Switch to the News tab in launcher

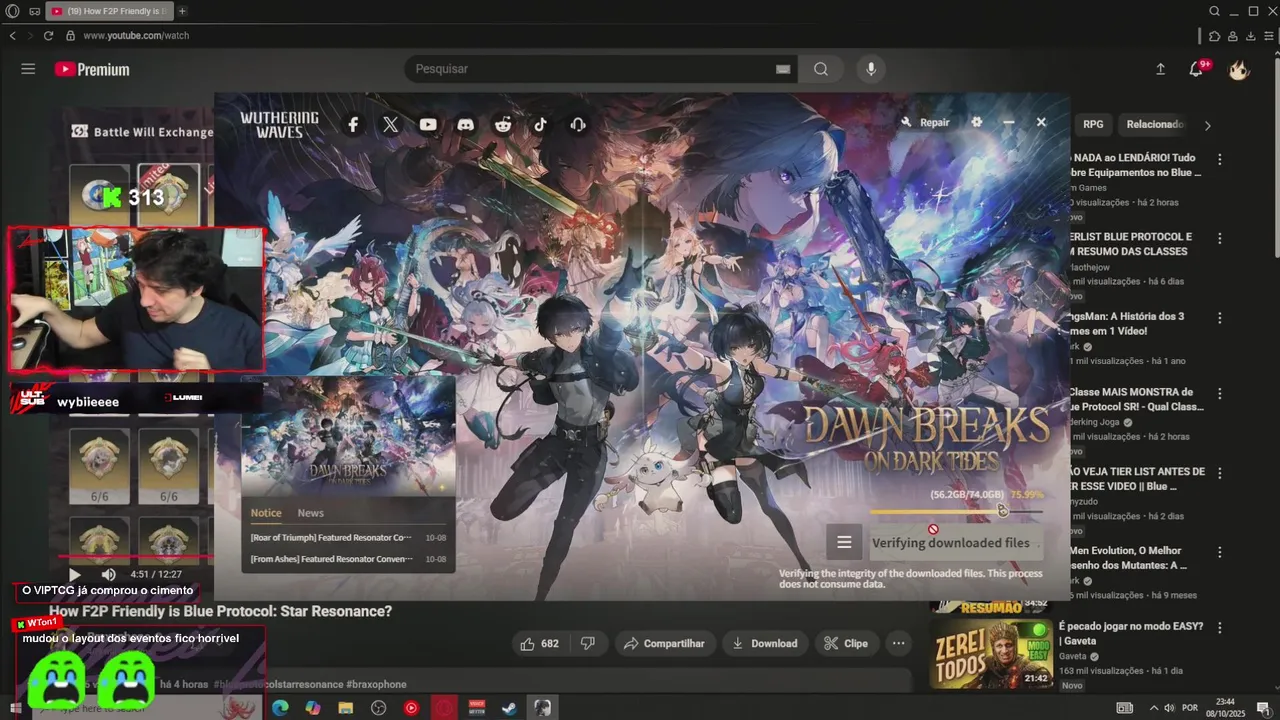(x=311, y=513)
